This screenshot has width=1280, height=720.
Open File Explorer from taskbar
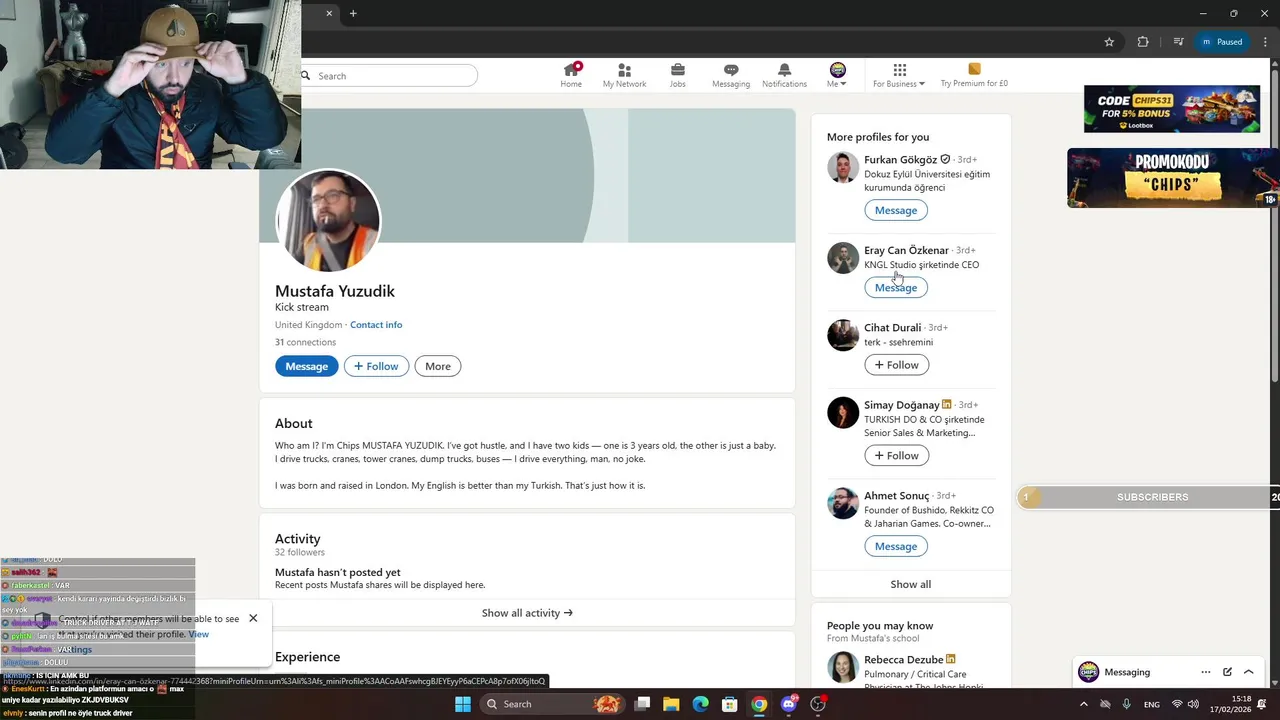click(x=671, y=704)
